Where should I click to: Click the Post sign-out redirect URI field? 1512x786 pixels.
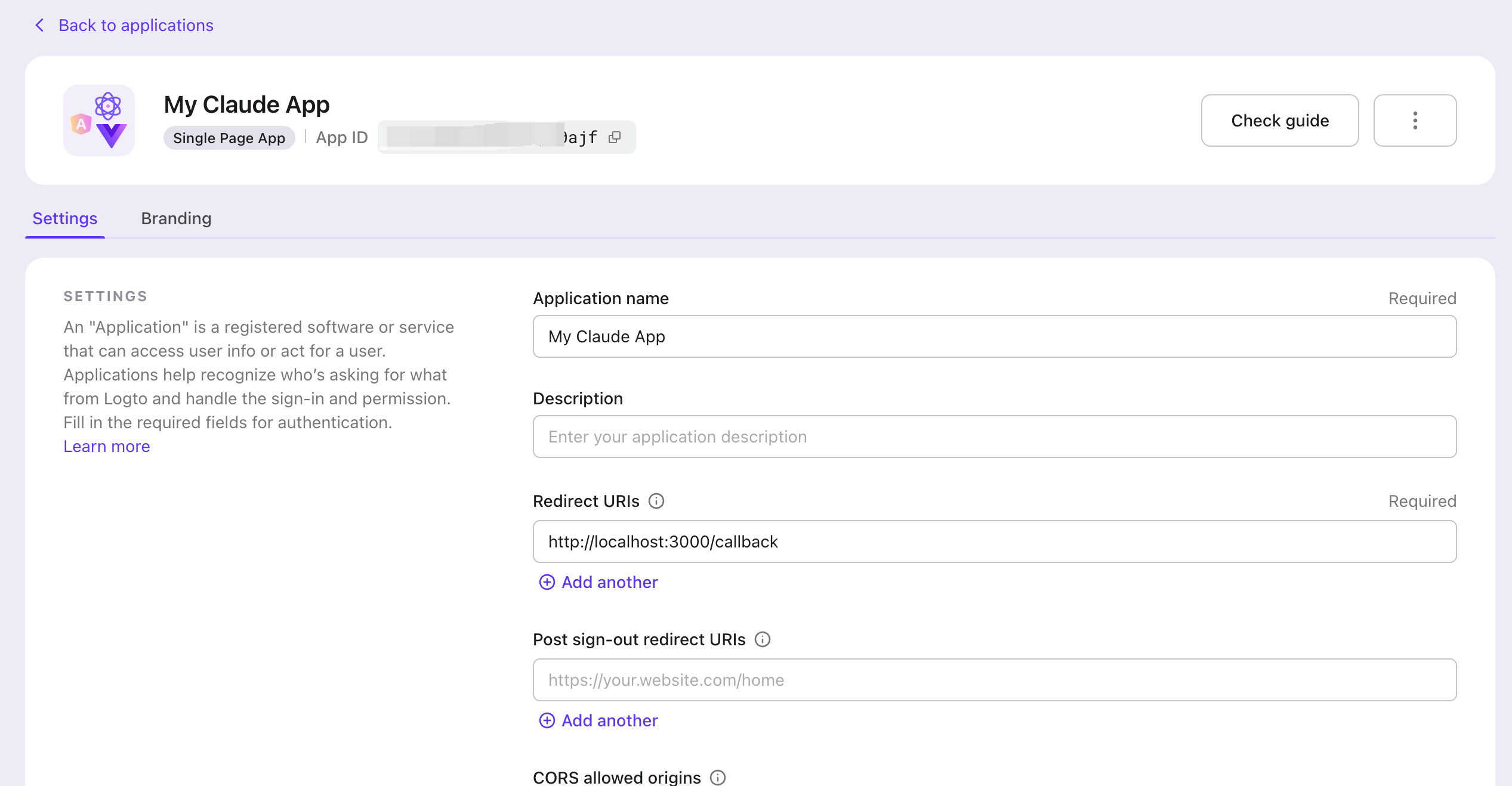[995, 680]
